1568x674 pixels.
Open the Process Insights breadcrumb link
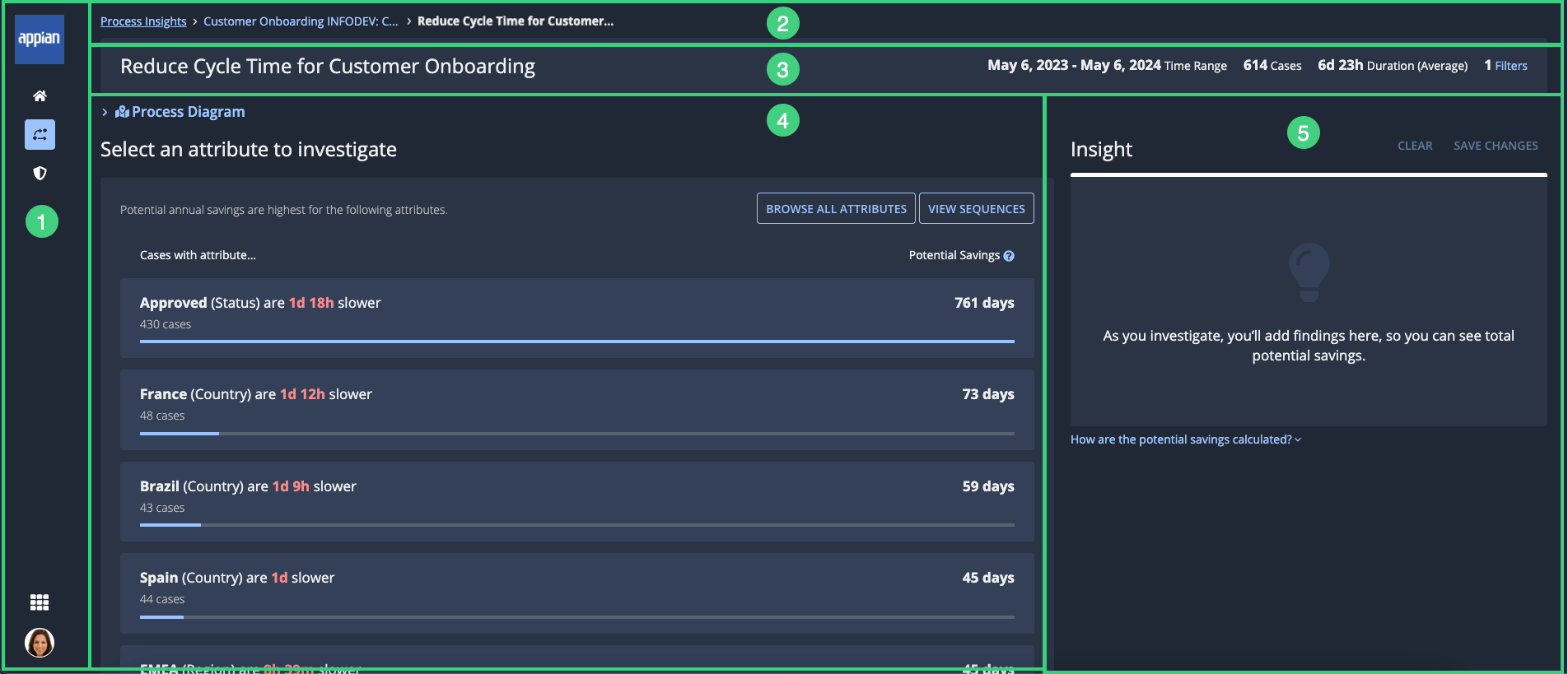pyautogui.click(x=143, y=21)
